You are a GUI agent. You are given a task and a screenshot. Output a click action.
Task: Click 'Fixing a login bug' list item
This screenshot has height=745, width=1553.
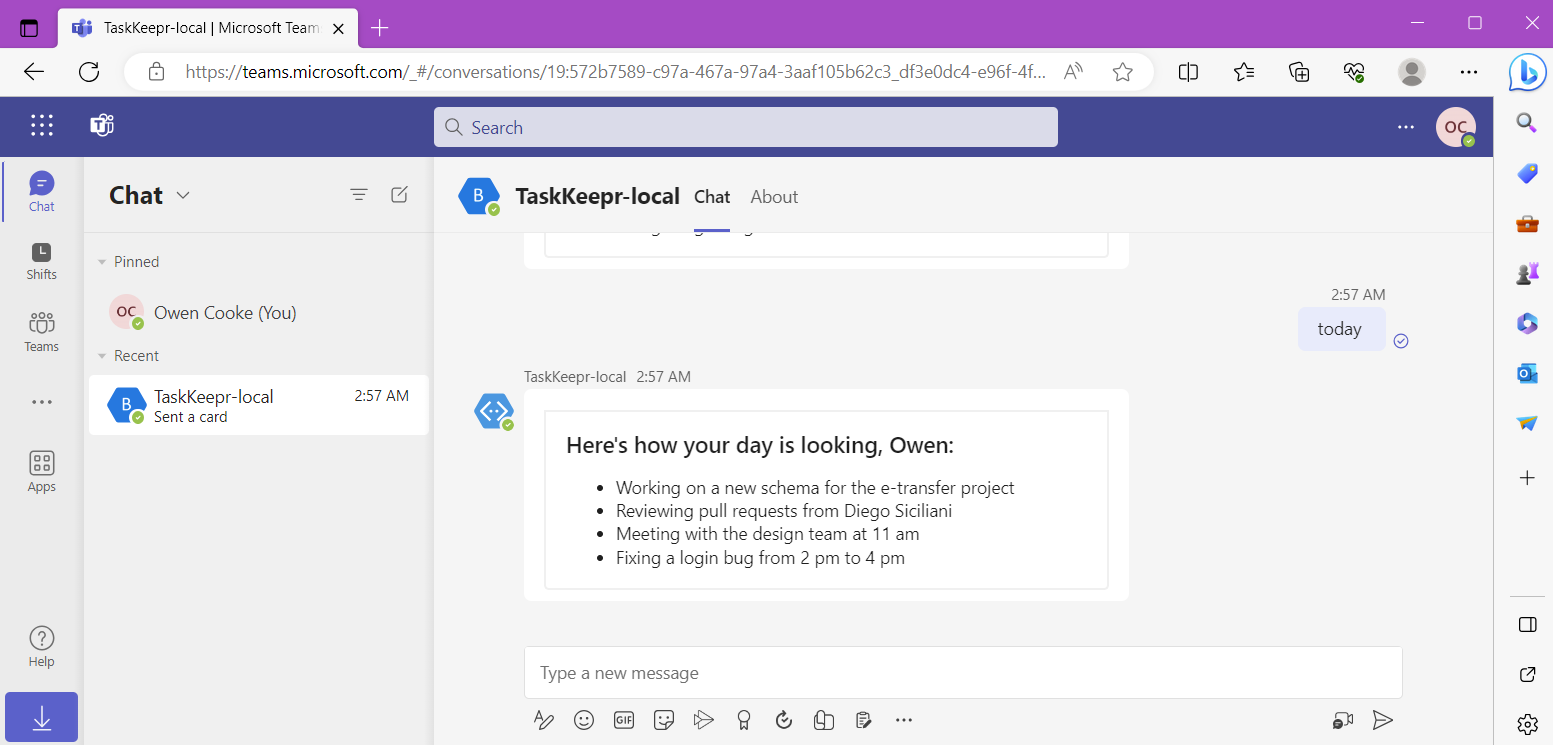tap(760, 558)
